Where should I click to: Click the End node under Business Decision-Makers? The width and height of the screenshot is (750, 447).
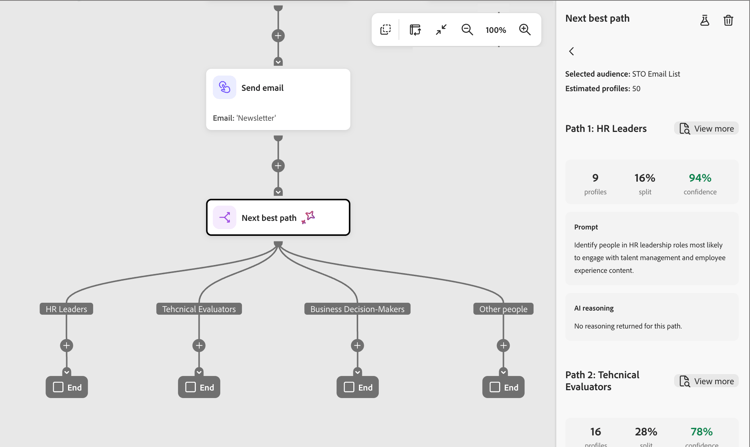point(357,387)
